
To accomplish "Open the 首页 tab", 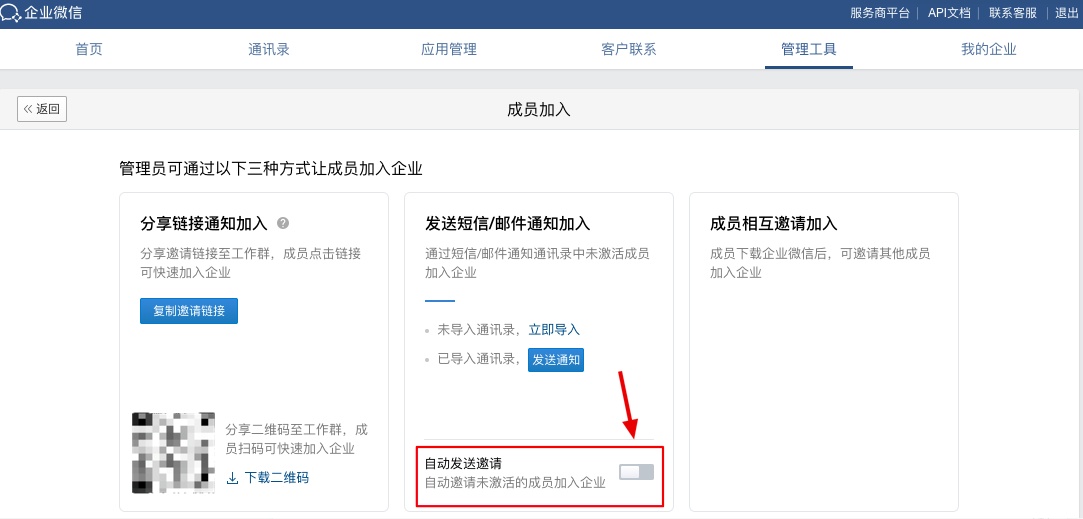I will (x=89, y=49).
